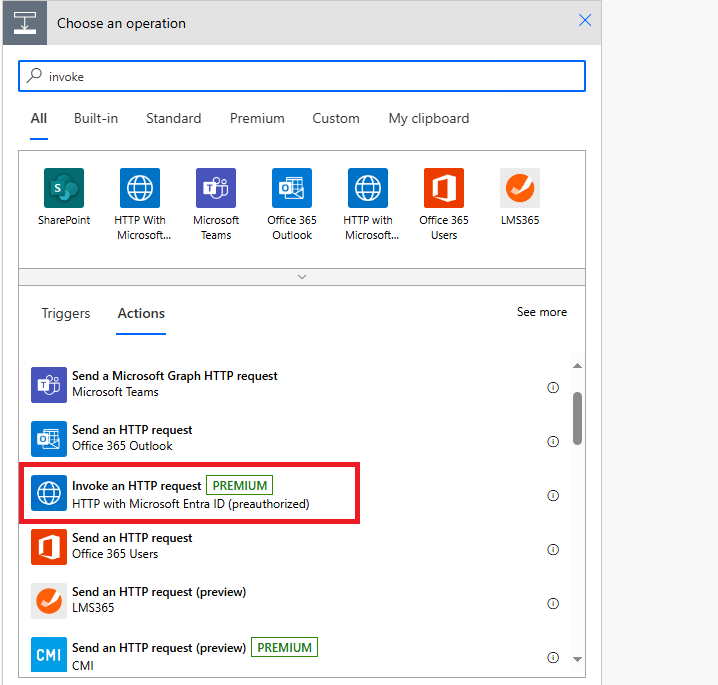Click the actions list scrollbar thumb
Screen dimensions: 718x685
(x=577, y=418)
